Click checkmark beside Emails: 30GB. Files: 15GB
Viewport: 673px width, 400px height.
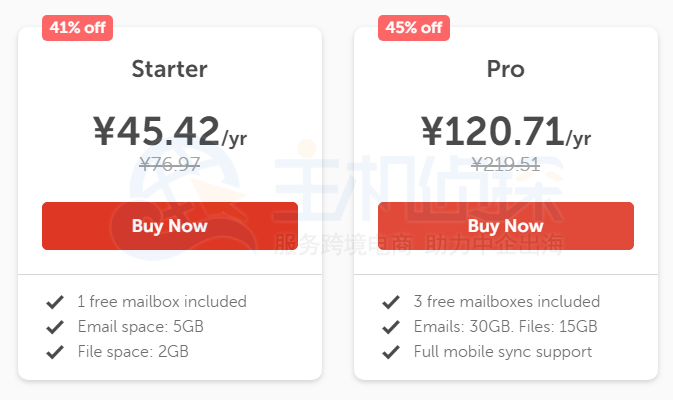[x=391, y=326]
